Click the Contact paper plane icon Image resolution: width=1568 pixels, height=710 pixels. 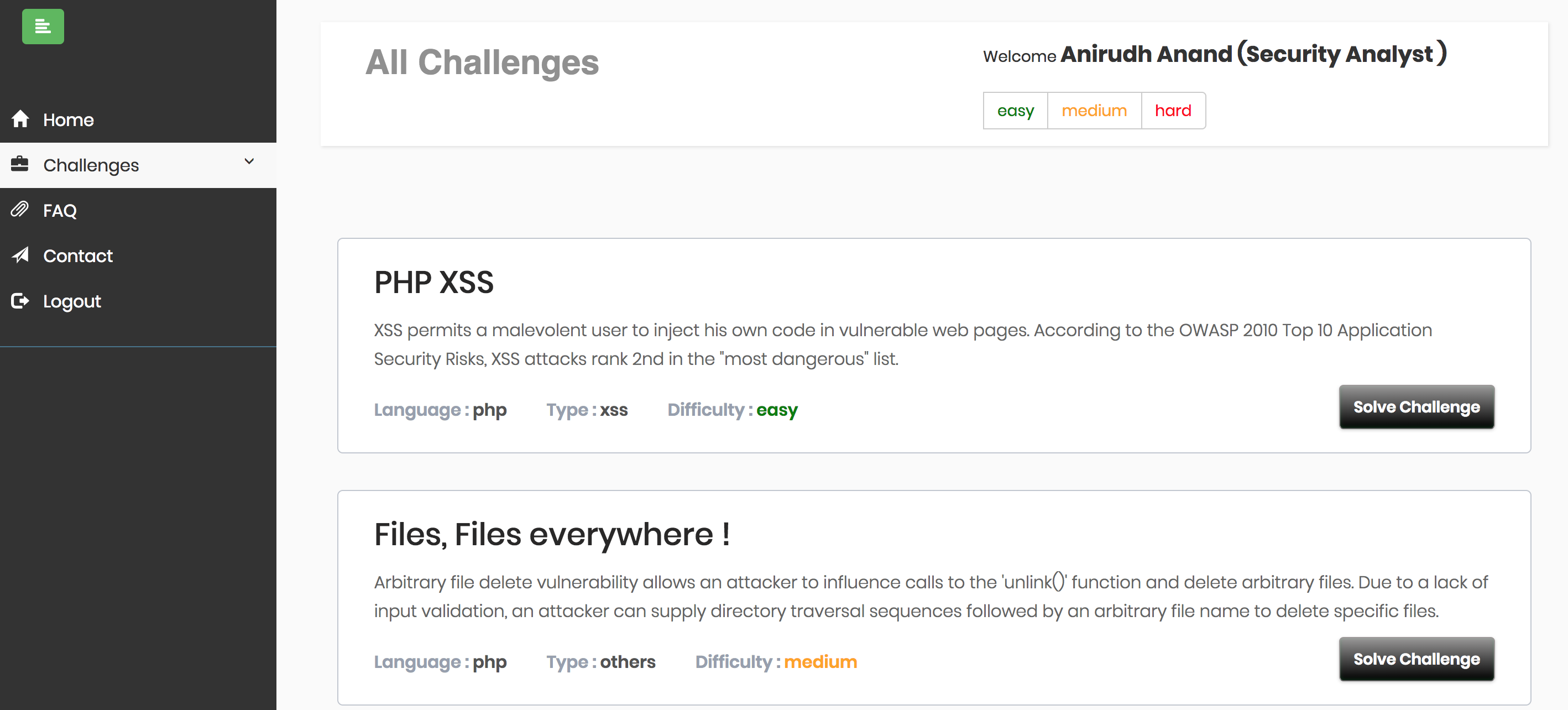click(20, 255)
